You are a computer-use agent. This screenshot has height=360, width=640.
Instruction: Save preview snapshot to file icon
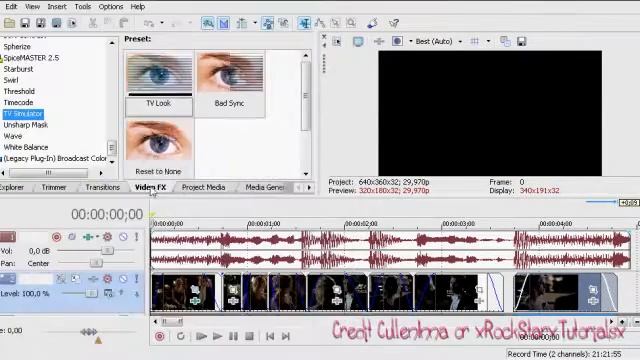pyautogui.click(x=521, y=41)
